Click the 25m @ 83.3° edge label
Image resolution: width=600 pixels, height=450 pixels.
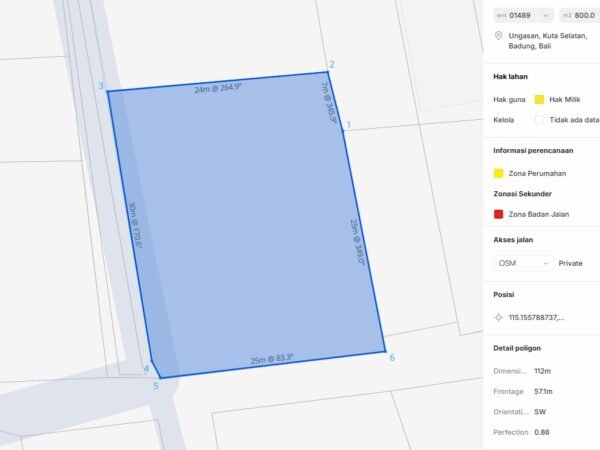(272, 358)
